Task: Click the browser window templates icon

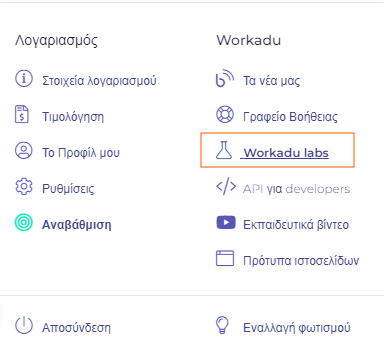Action: [225, 258]
